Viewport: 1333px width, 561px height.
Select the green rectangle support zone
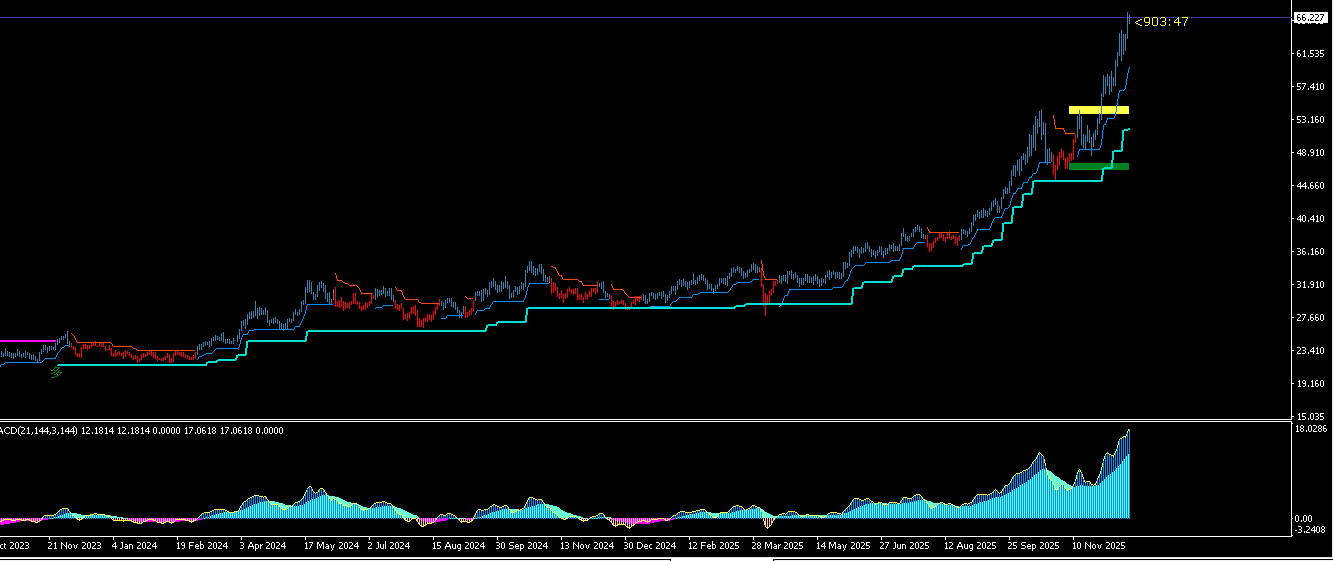pyautogui.click(x=1099, y=167)
